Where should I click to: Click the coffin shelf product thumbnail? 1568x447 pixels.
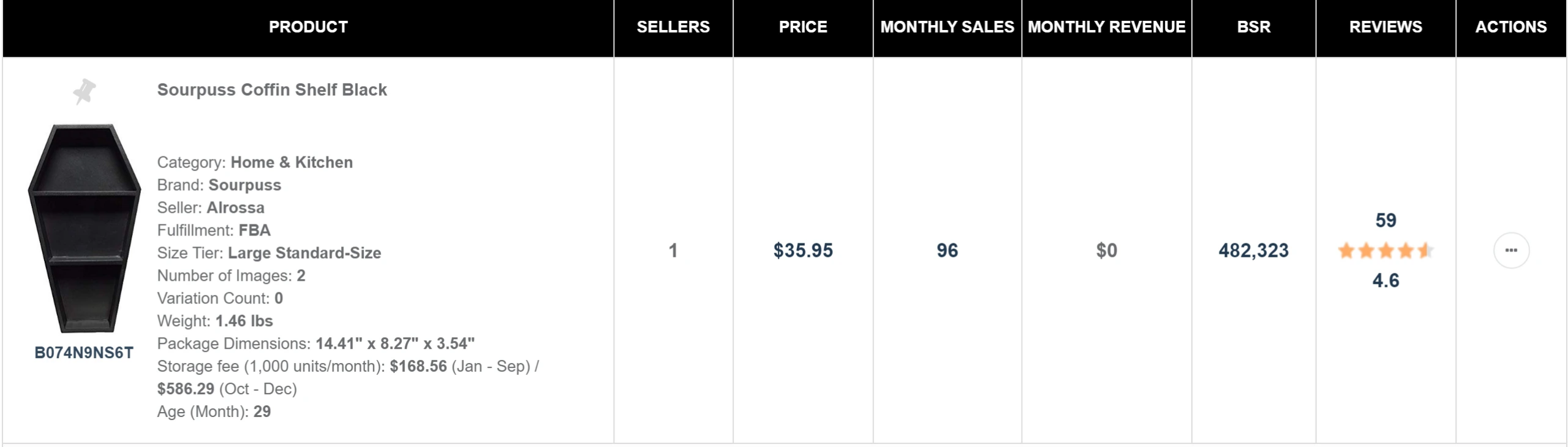pos(85,228)
